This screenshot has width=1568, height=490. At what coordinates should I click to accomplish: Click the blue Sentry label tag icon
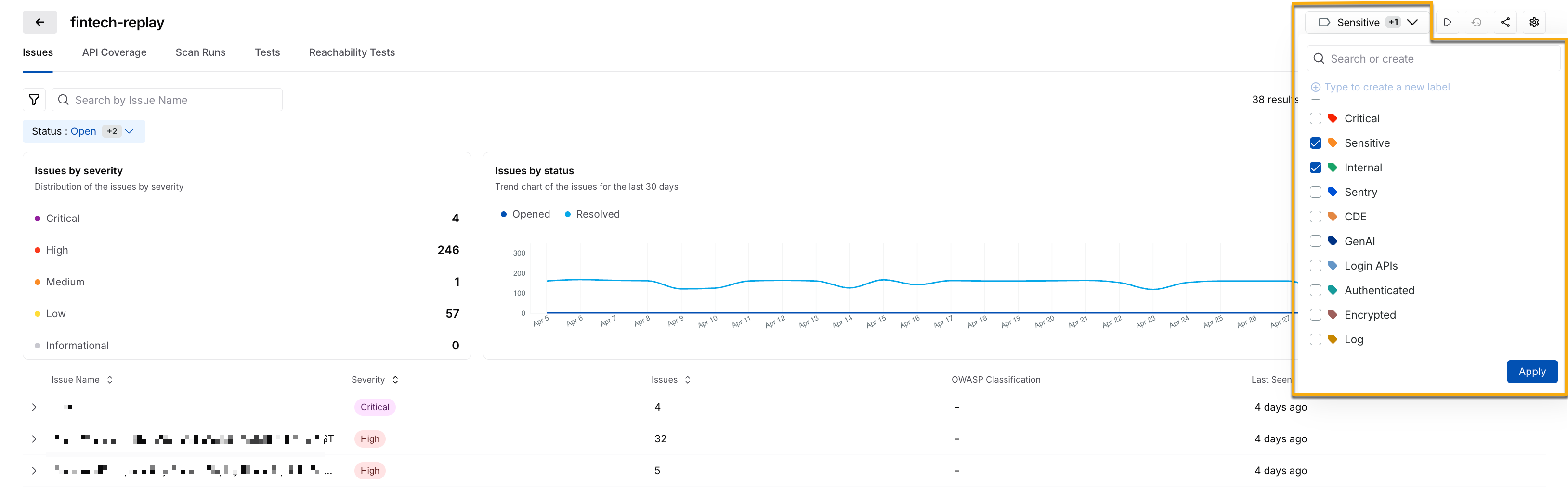pyautogui.click(x=1333, y=193)
